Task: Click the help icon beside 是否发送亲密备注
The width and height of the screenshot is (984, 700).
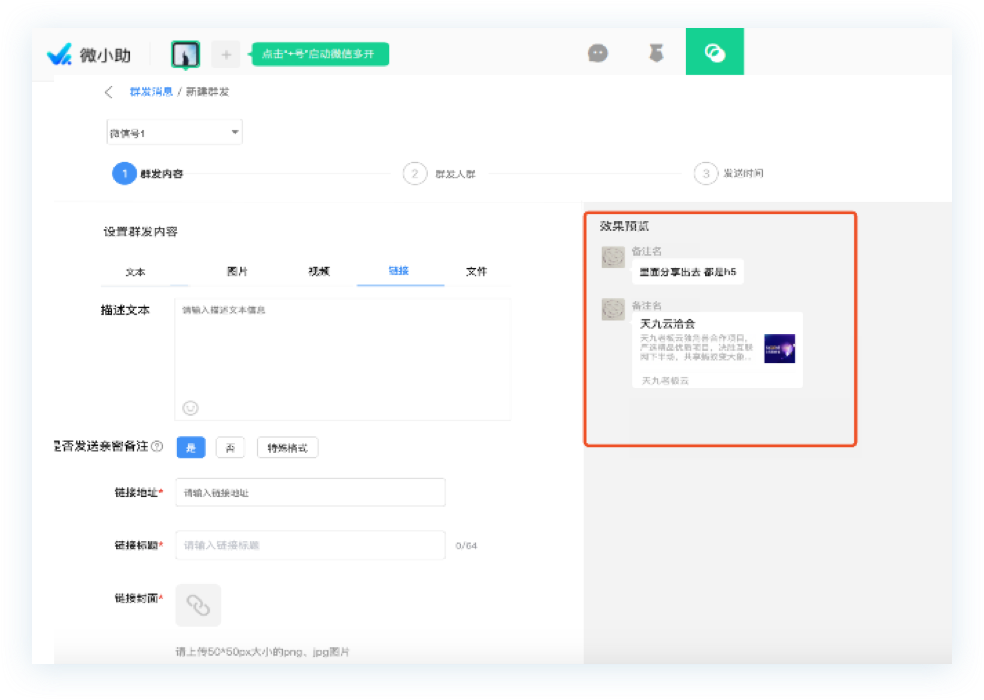Action: (157, 447)
